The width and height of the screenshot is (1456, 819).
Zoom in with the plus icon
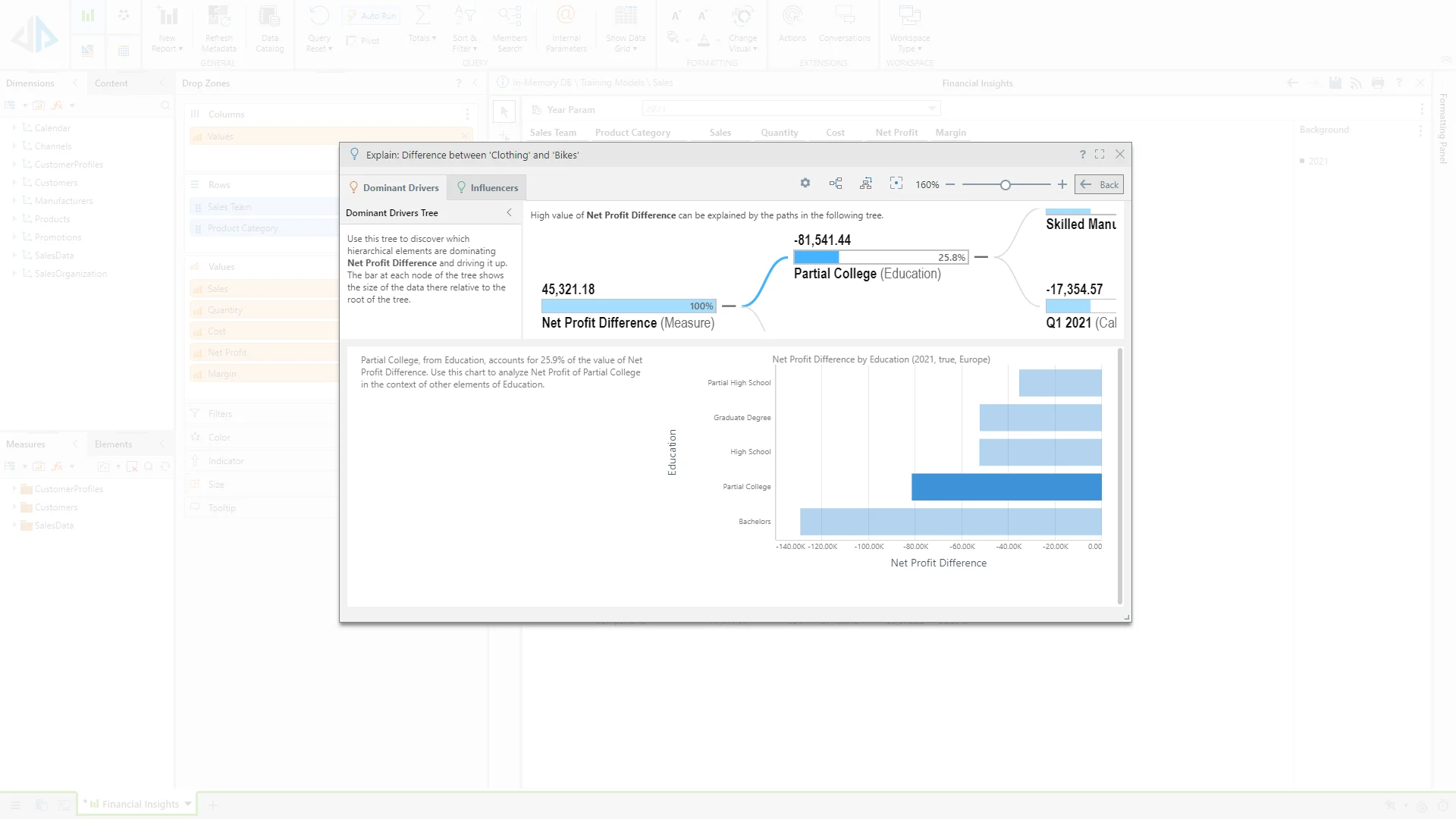tap(1062, 184)
